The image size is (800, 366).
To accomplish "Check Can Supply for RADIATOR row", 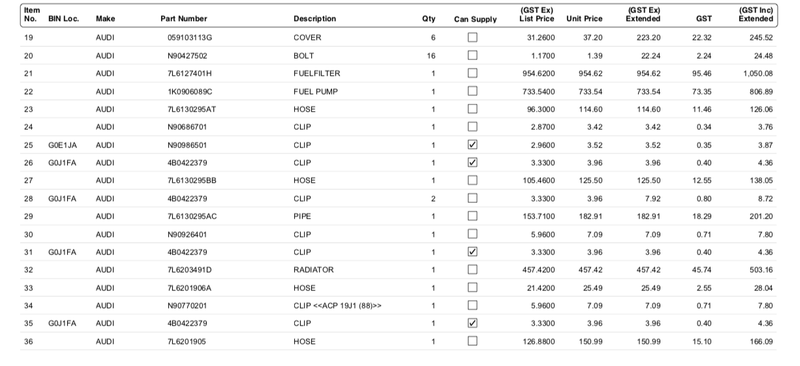I will pyautogui.click(x=472, y=270).
